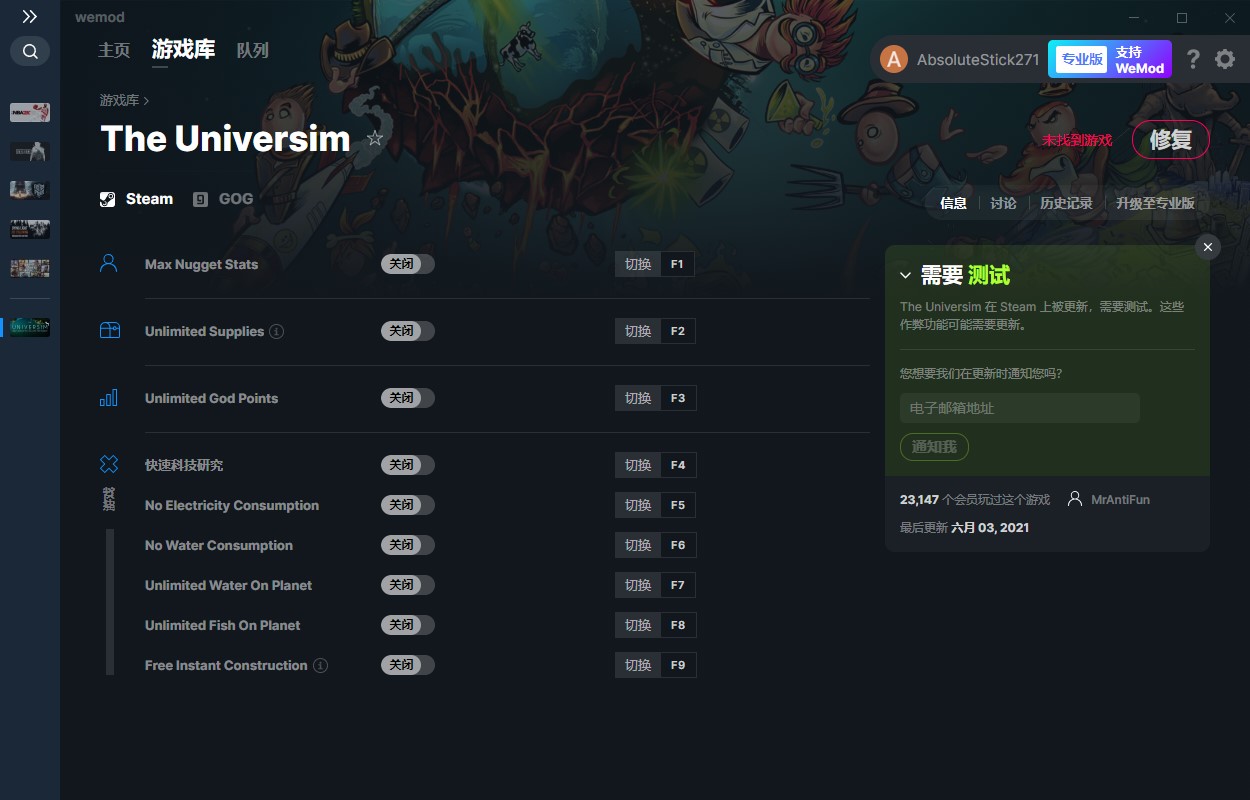1250x800 pixels.
Task: Select the GOG platform tab
Action: point(223,199)
